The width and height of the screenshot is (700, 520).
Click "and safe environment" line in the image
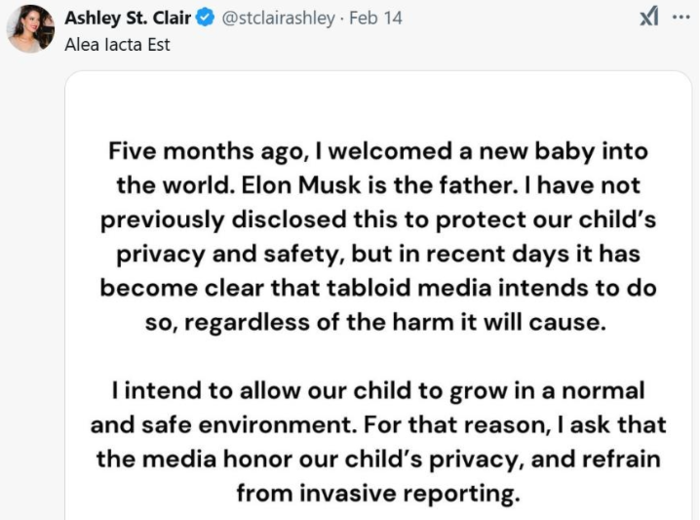click(x=222, y=424)
